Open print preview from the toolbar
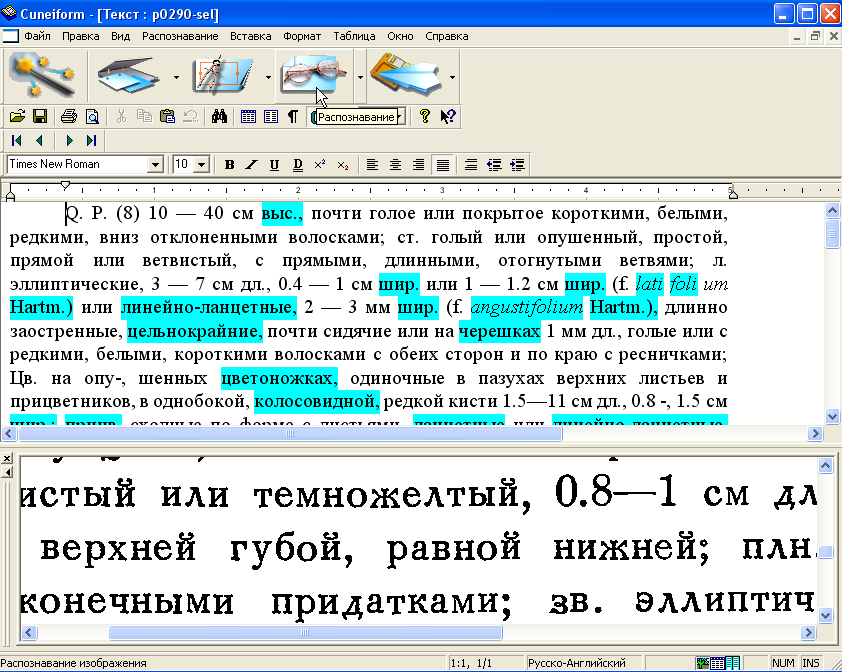The height and width of the screenshot is (672, 842). [x=92, y=117]
